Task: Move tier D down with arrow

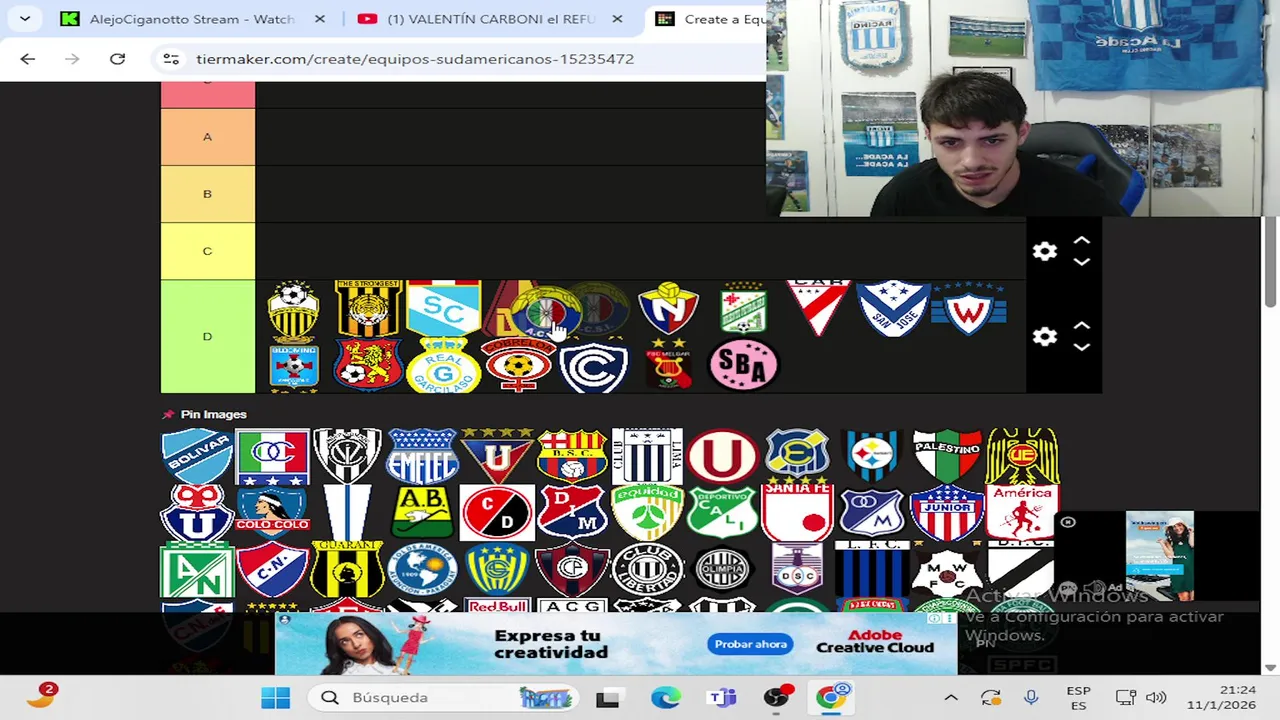Action: pyautogui.click(x=1081, y=348)
